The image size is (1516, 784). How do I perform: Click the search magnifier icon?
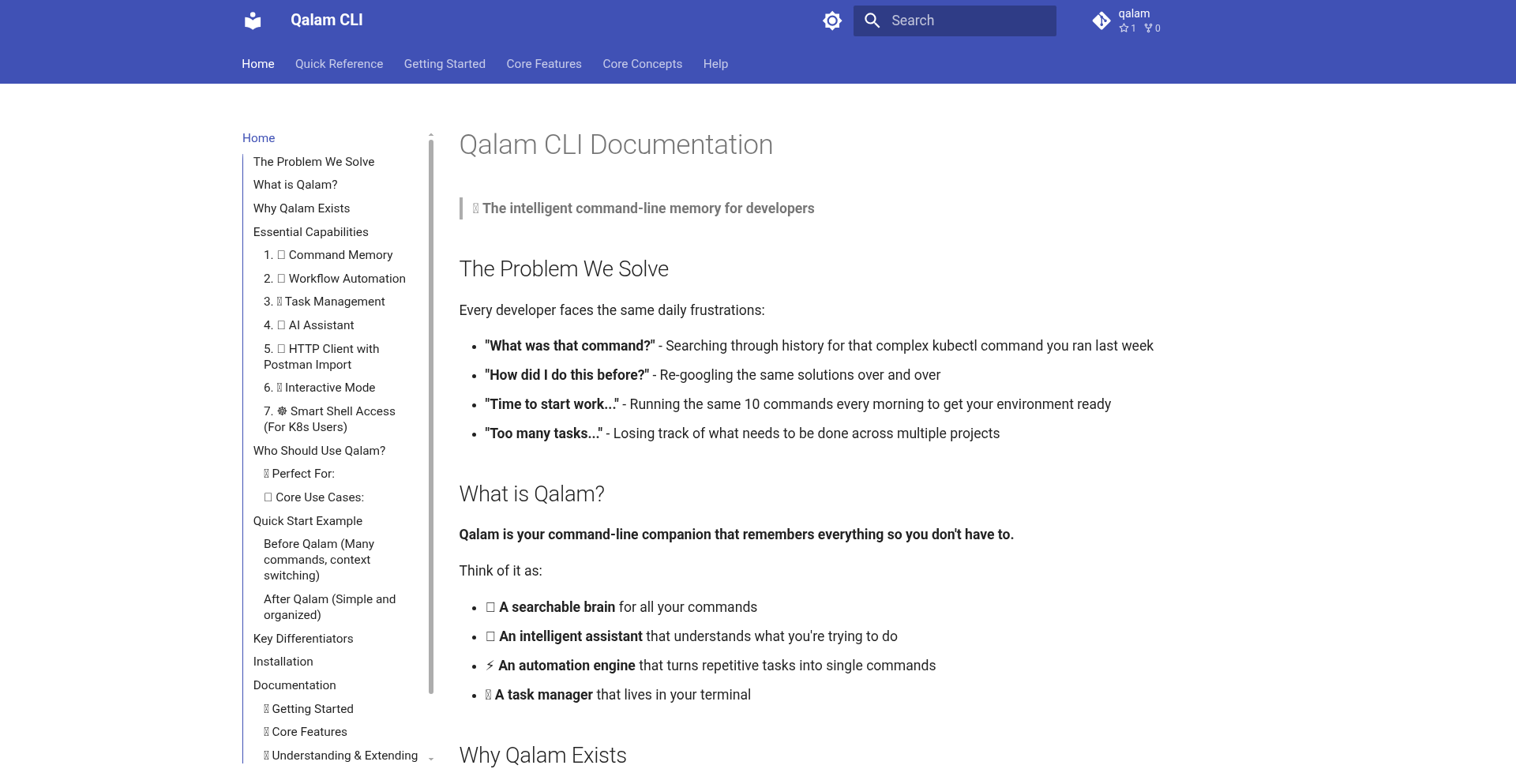(x=872, y=21)
